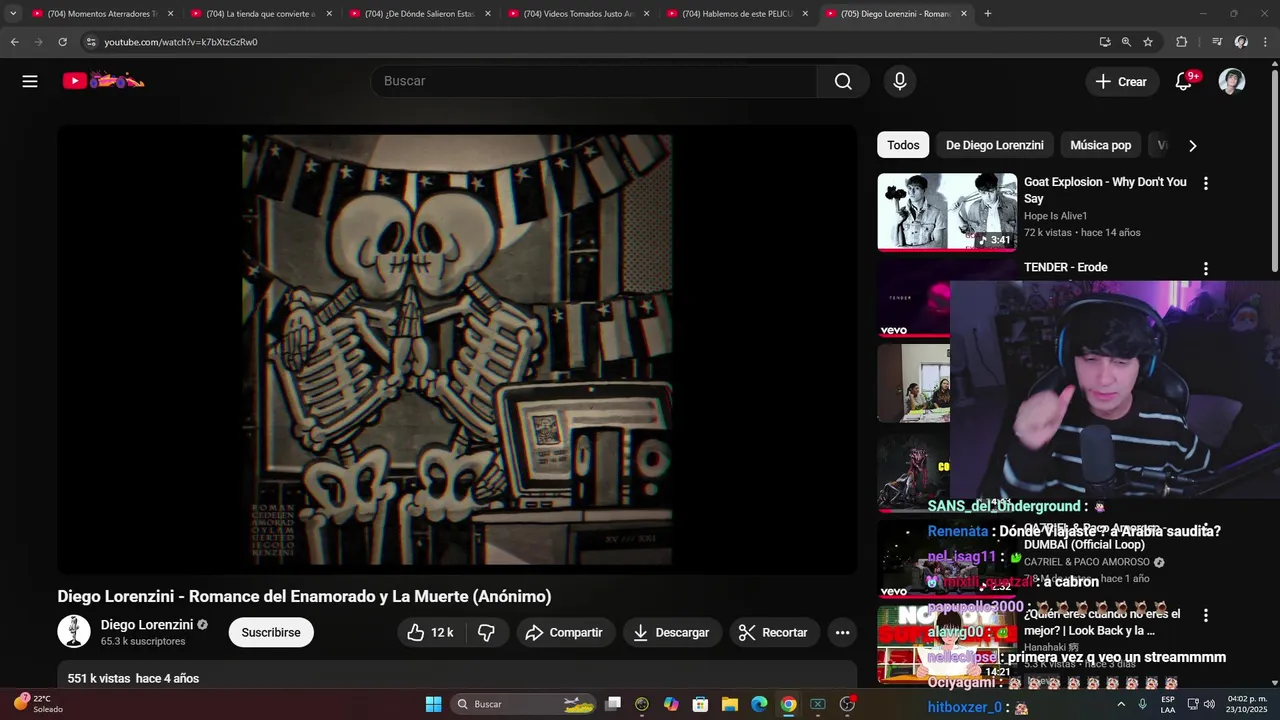Open ESP LAA language indicator
The image size is (1280, 720).
point(1168,704)
